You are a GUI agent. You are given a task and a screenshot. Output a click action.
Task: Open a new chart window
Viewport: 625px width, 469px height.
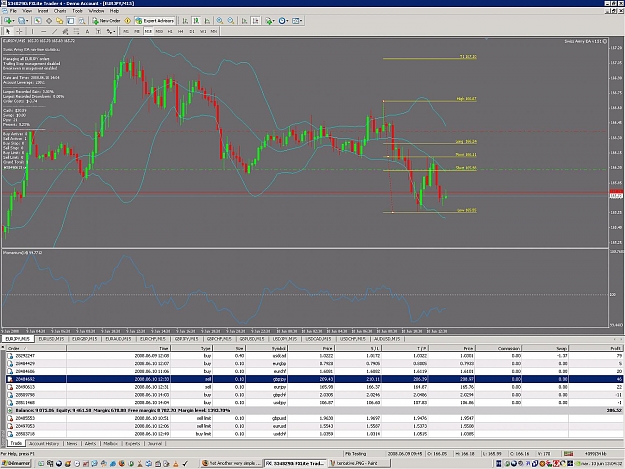[x=7, y=21]
